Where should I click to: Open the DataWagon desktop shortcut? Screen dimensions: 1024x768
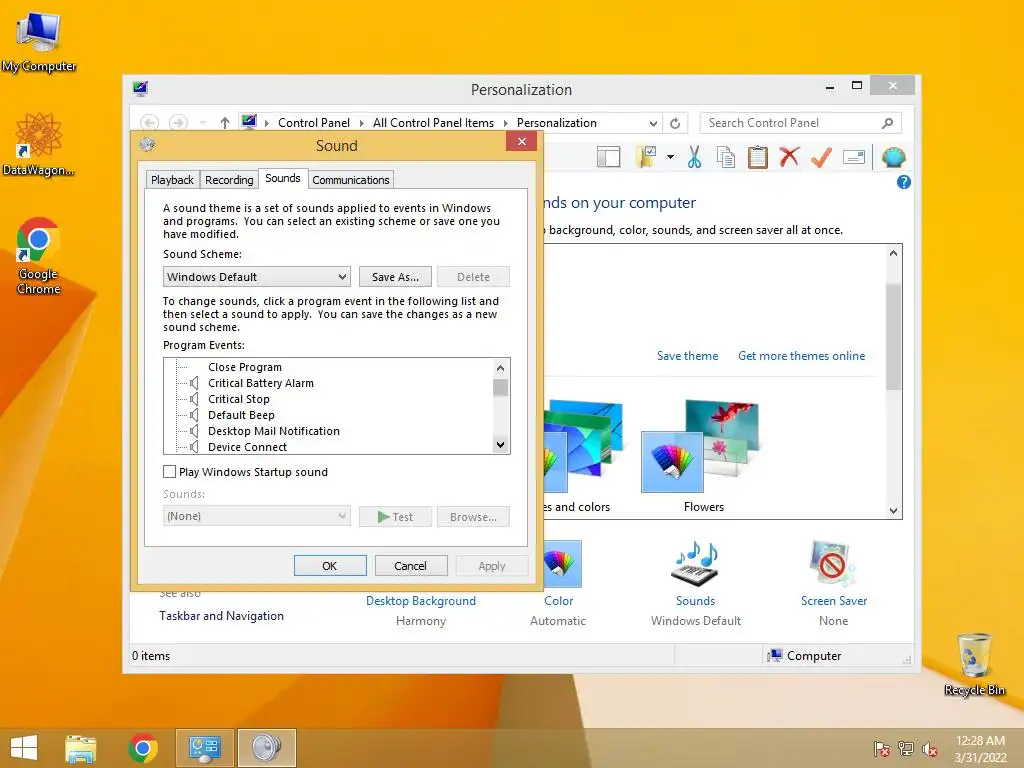(39, 145)
